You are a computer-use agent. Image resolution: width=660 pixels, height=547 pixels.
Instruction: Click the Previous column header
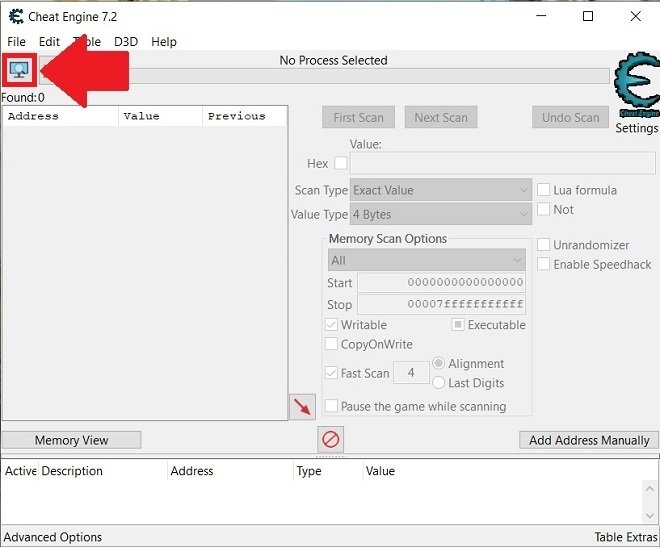245,116
